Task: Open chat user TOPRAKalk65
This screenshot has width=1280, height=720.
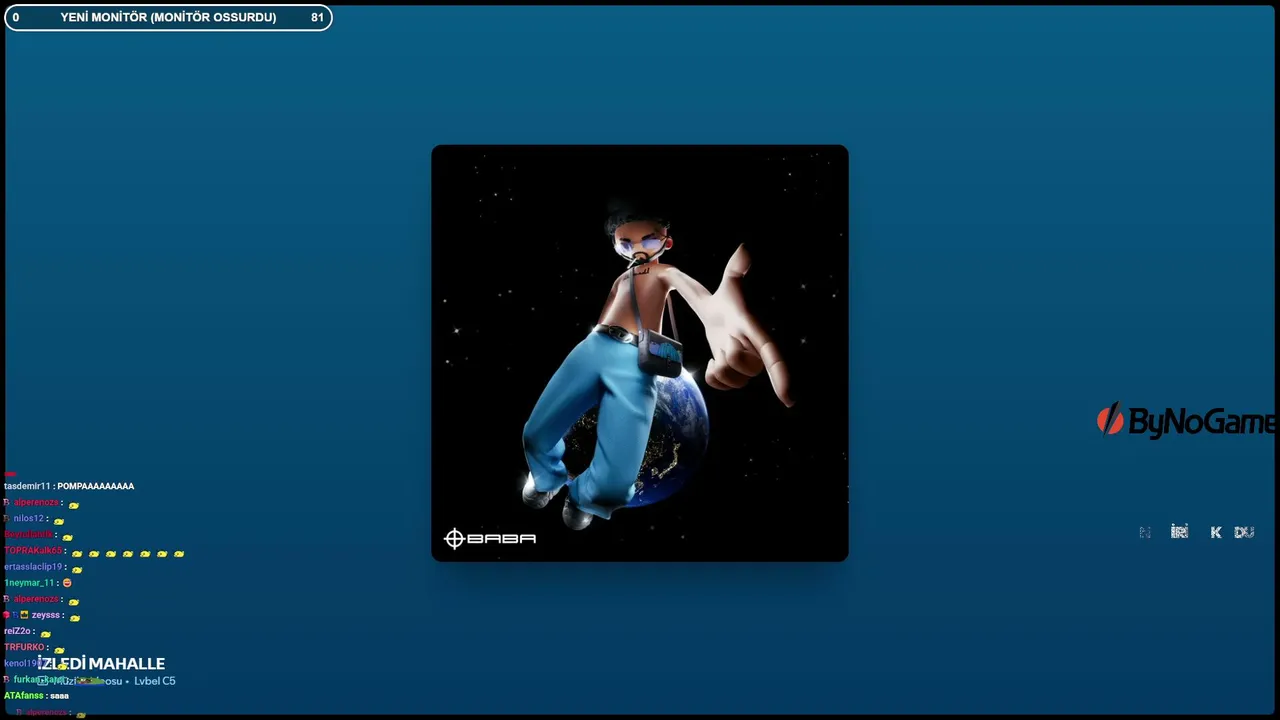Action: coord(33,551)
